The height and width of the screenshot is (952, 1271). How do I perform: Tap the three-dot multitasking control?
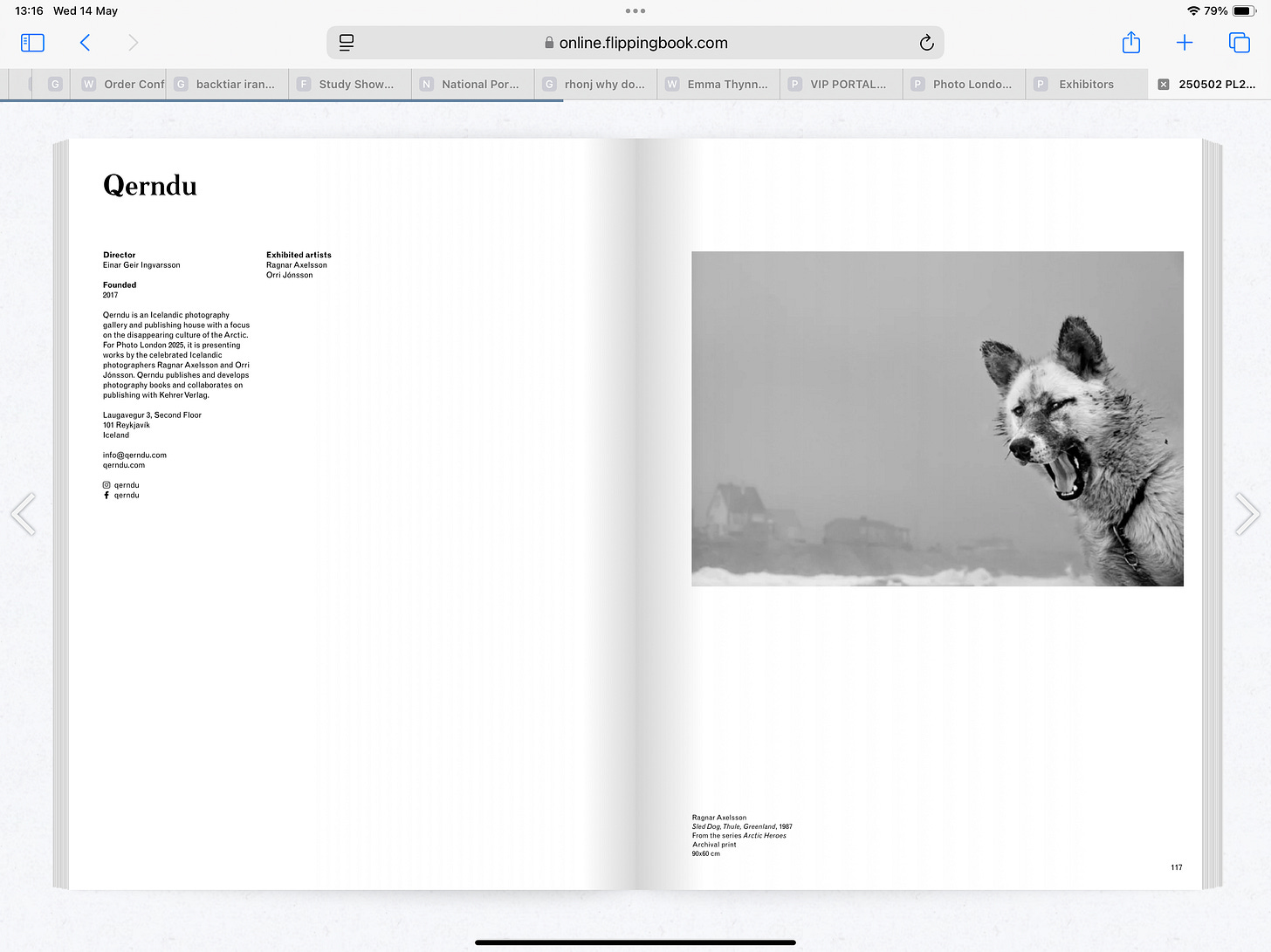tap(635, 10)
